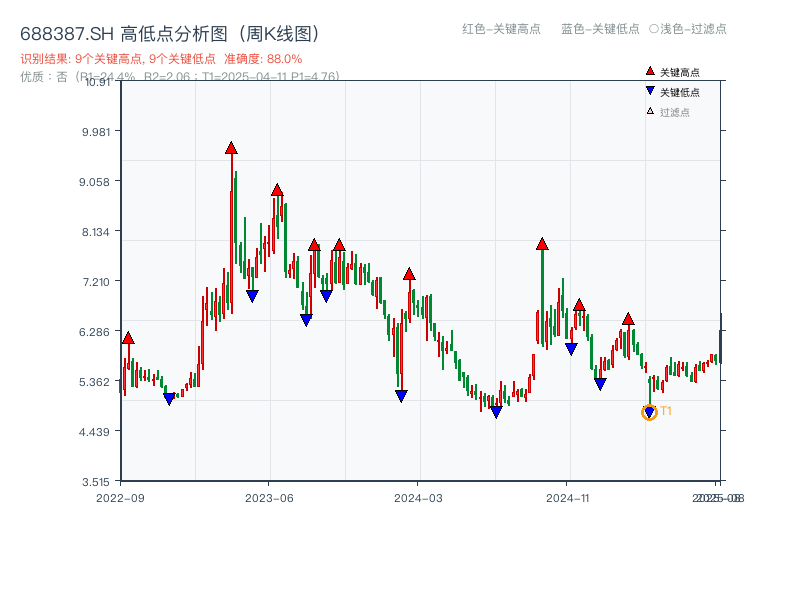Image resolution: width=800 pixels, height=600 pixels.
Task: Select the red triangle marker at the highest peak
Action: click(231, 150)
